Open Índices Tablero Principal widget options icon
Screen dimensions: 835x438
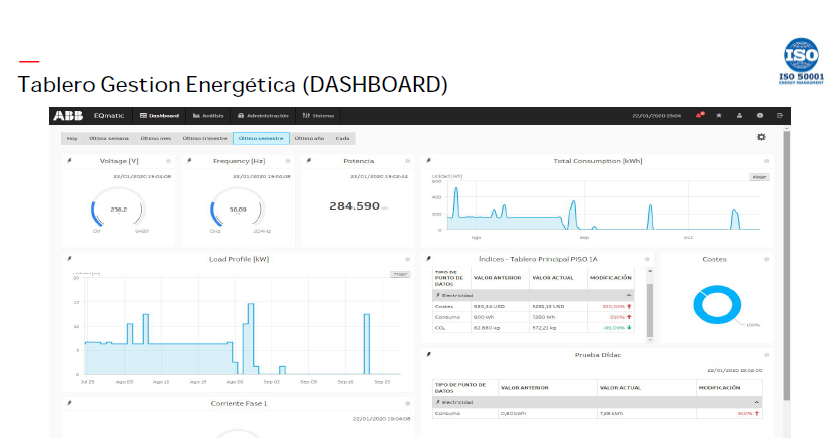647,259
